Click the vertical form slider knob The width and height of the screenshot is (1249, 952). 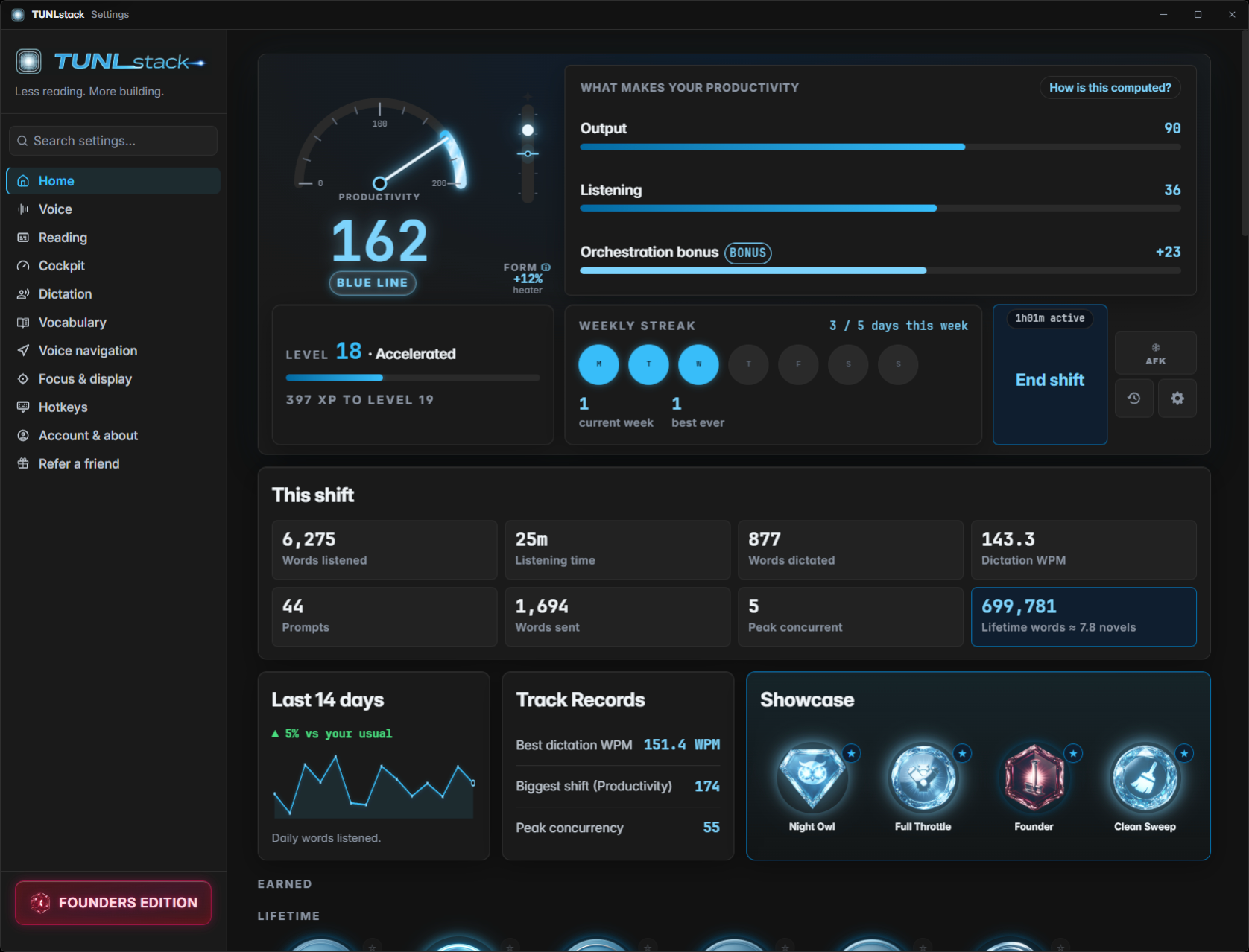coord(528,130)
